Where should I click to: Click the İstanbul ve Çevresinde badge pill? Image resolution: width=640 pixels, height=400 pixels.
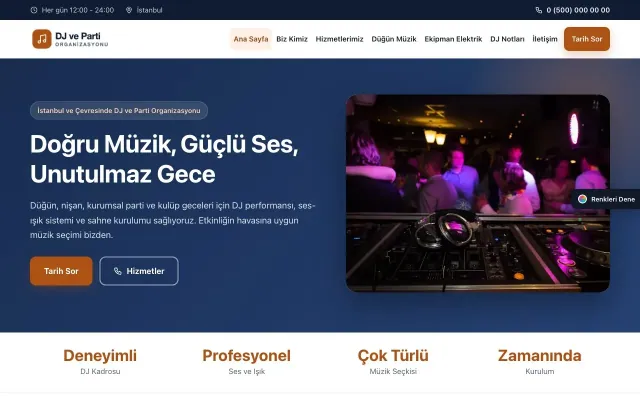click(x=119, y=111)
